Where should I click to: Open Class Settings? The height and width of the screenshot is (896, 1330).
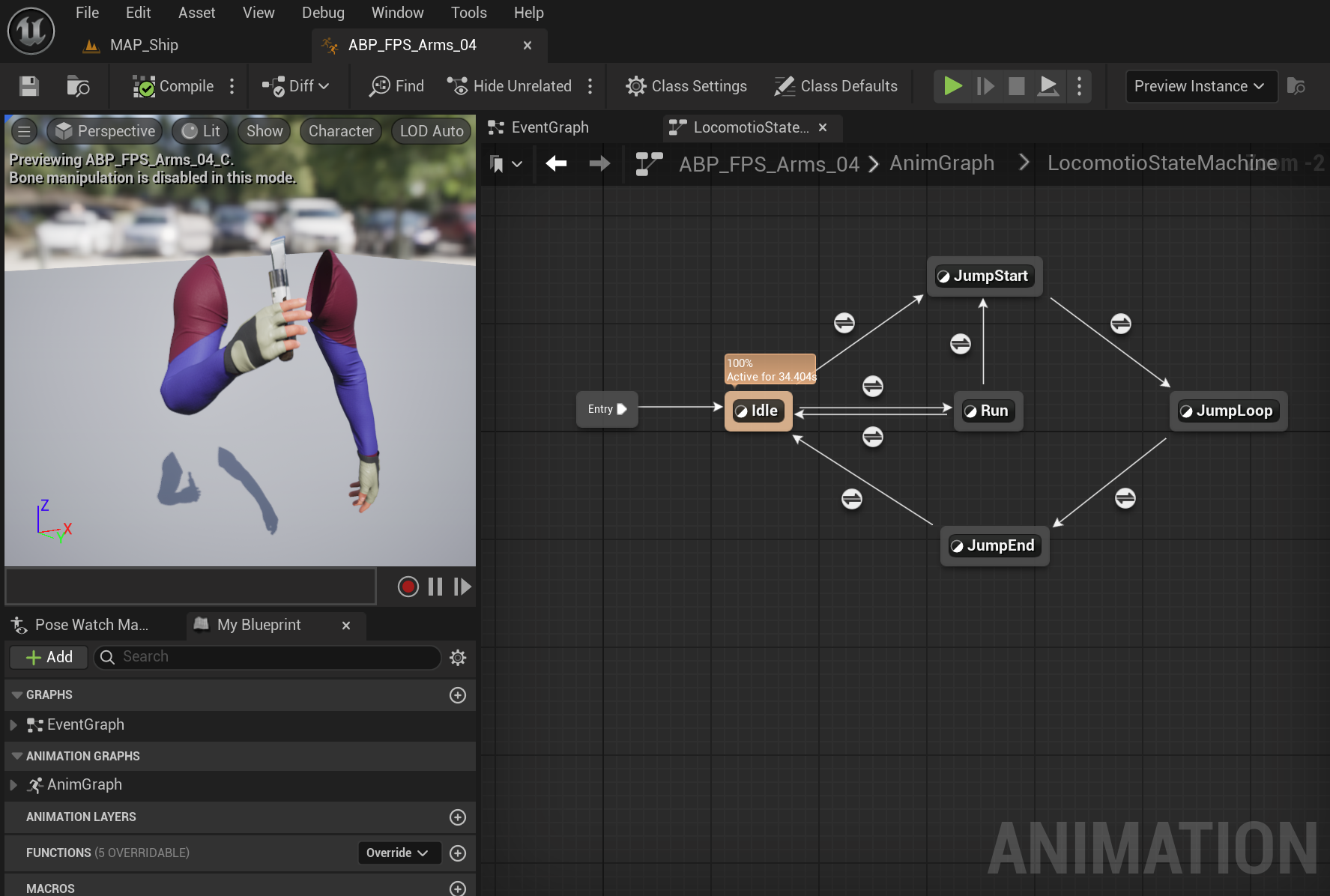click(x=686, y=86)
